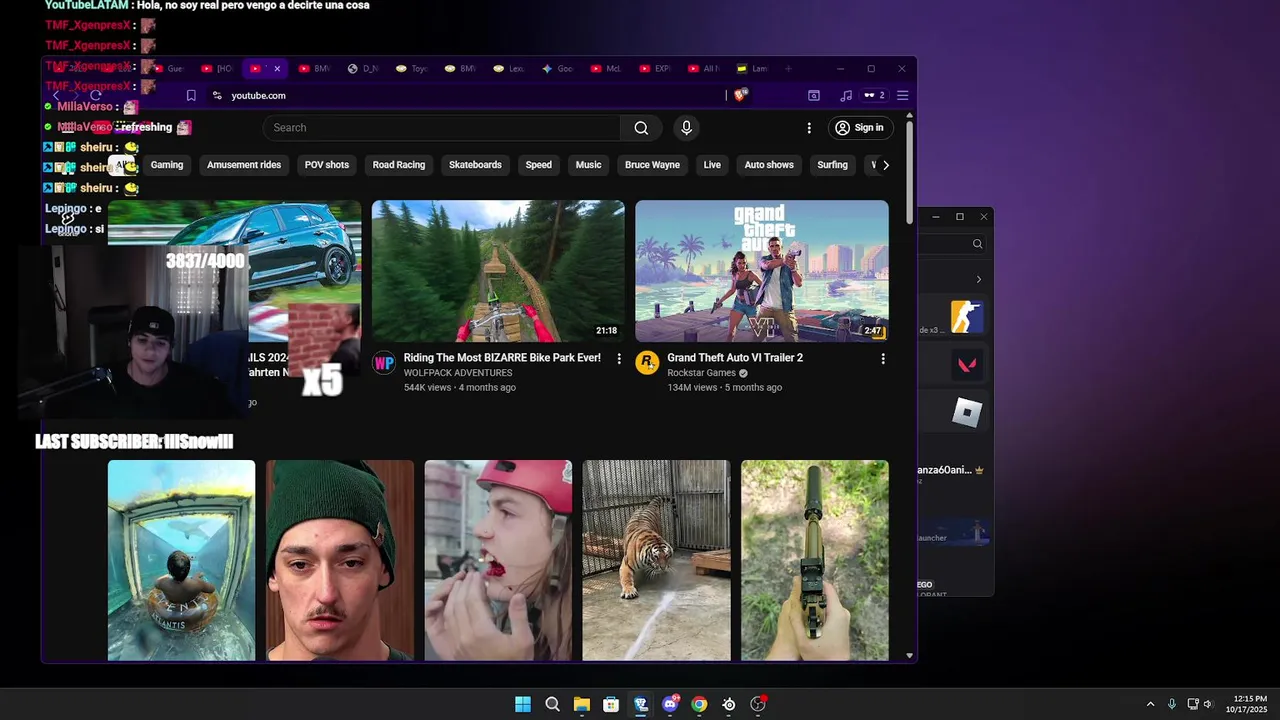Open Windows taskbar search
The width and height of the screenshot is (1280, 720).
[552, 704]
